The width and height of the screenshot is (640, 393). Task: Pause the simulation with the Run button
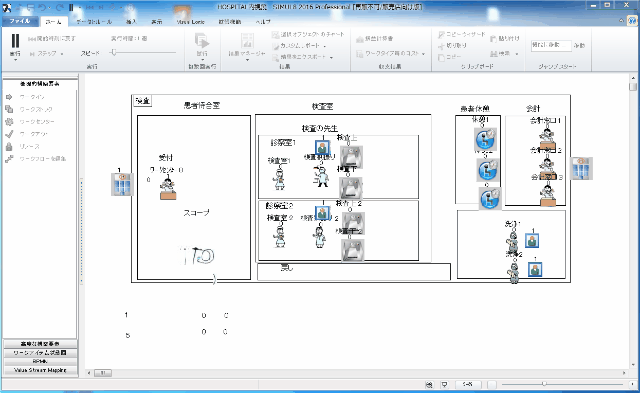(x=15, y=41)
